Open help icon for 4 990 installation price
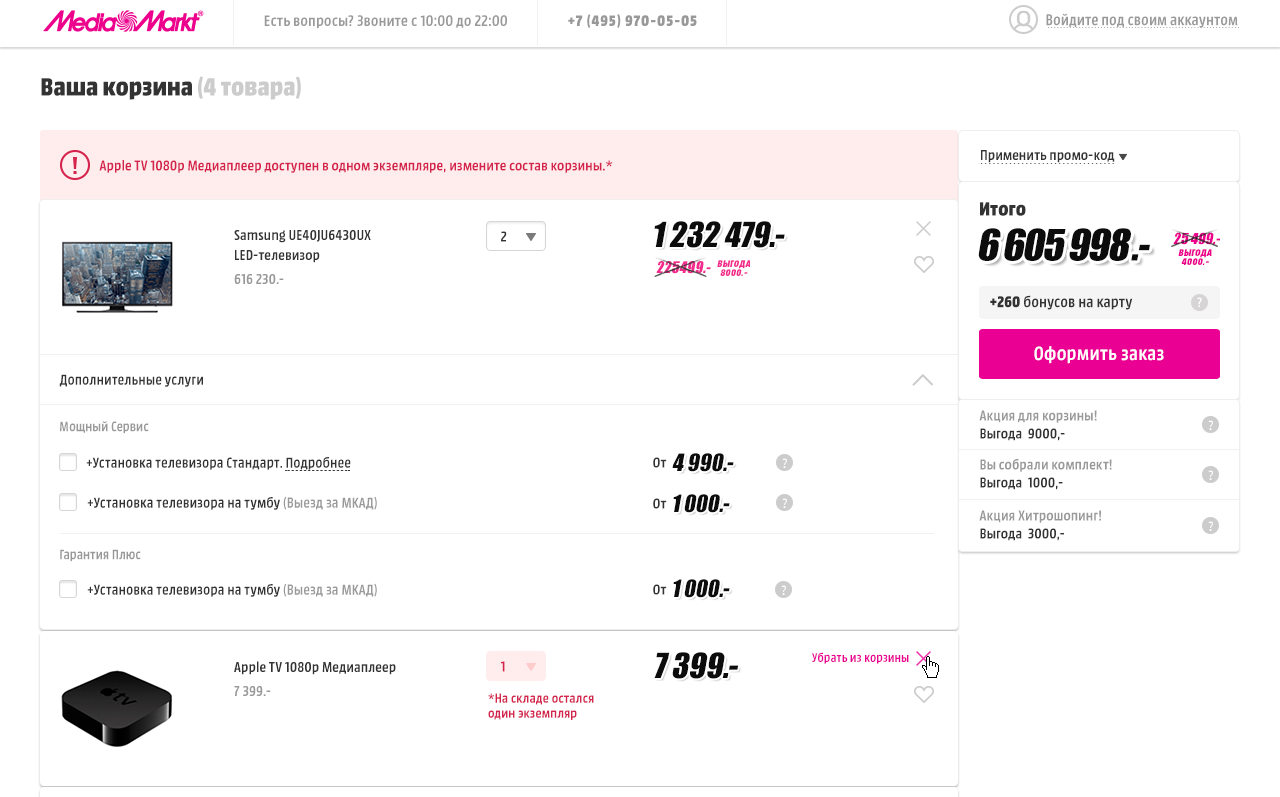Viewport: 1280px width, 797px height. coord(784,462)
